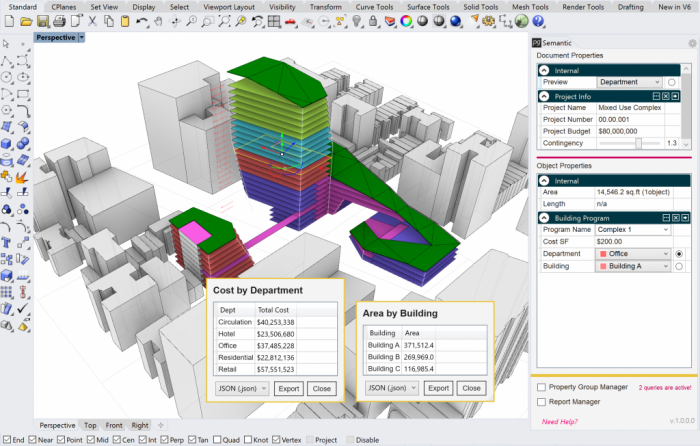This screenshot has width=700, height=446.
Task: Export the Area by Building table
Action: tap(438, 388)
